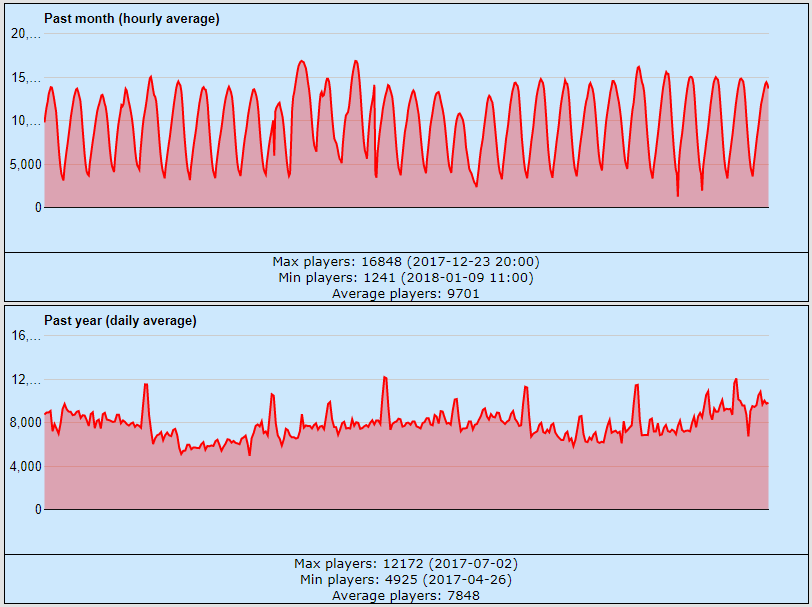Select the 'Min players: 1241' statistic line
This screenshot has height=607, width=812.
pos(406,278)
